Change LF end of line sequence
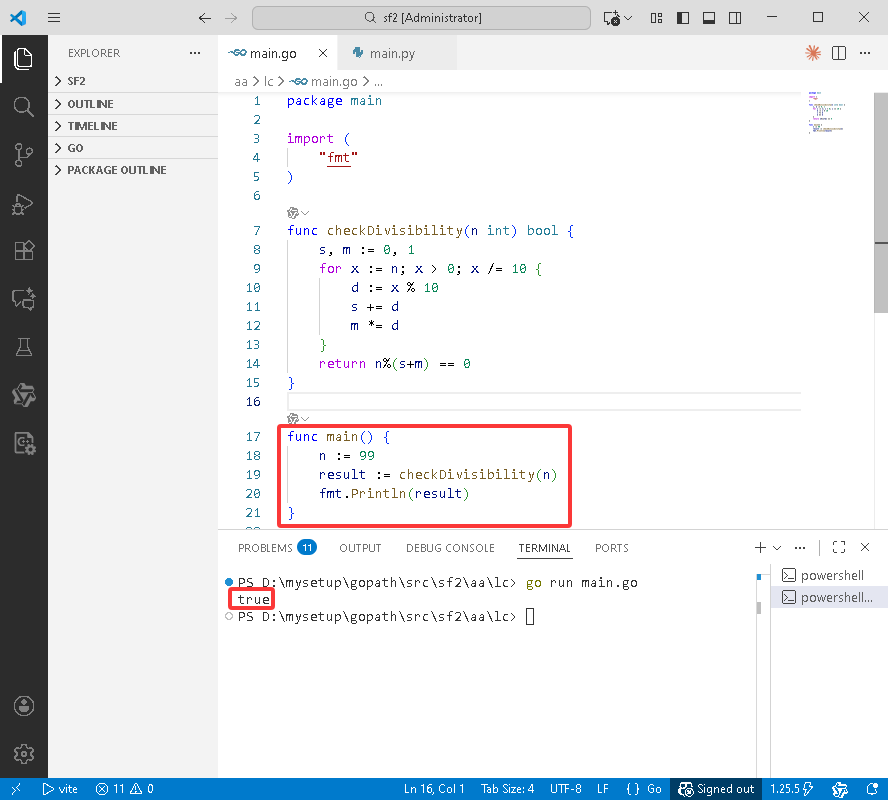Screen dimensions: 888x800 tap(603, 789)
